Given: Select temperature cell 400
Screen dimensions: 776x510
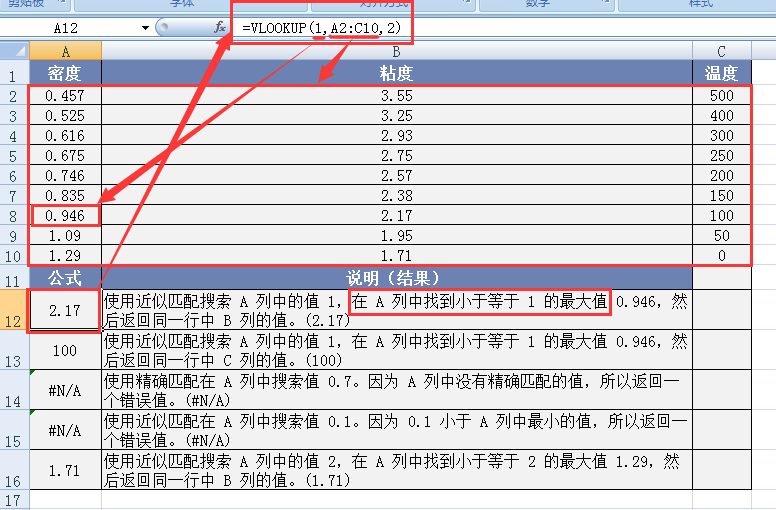Looking at the screenshot, I should (722, 115).
